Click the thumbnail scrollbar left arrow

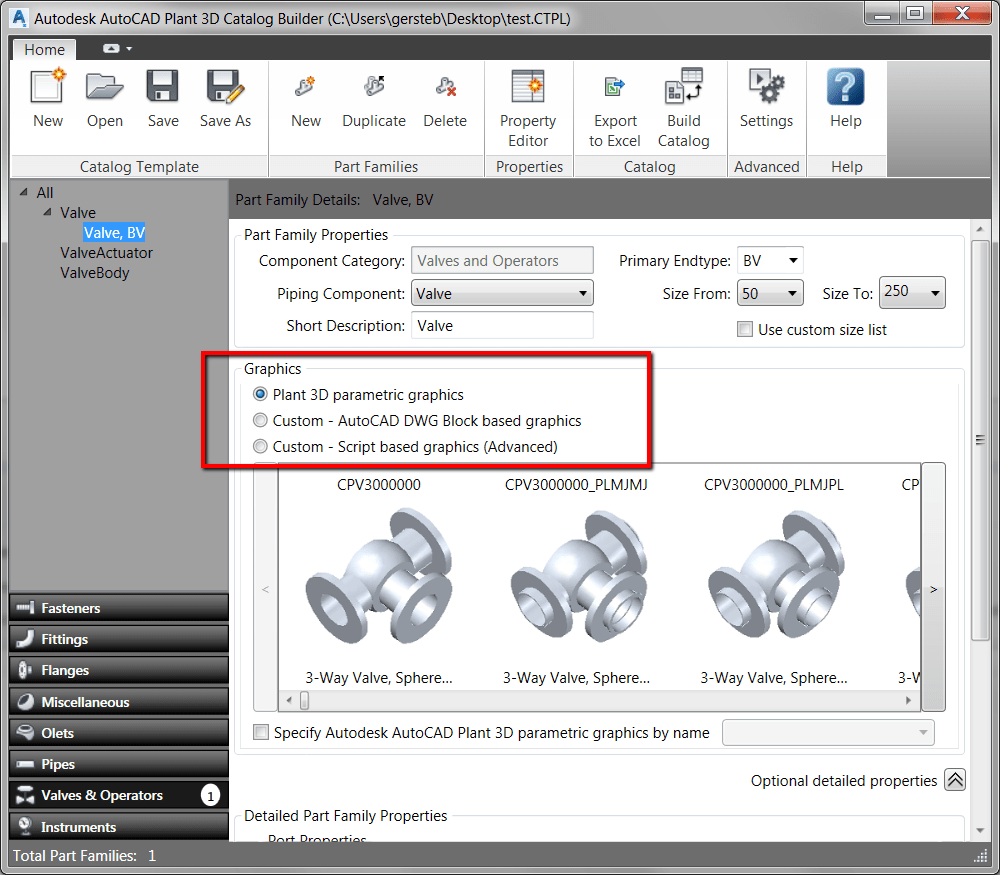tap(289, 700)
